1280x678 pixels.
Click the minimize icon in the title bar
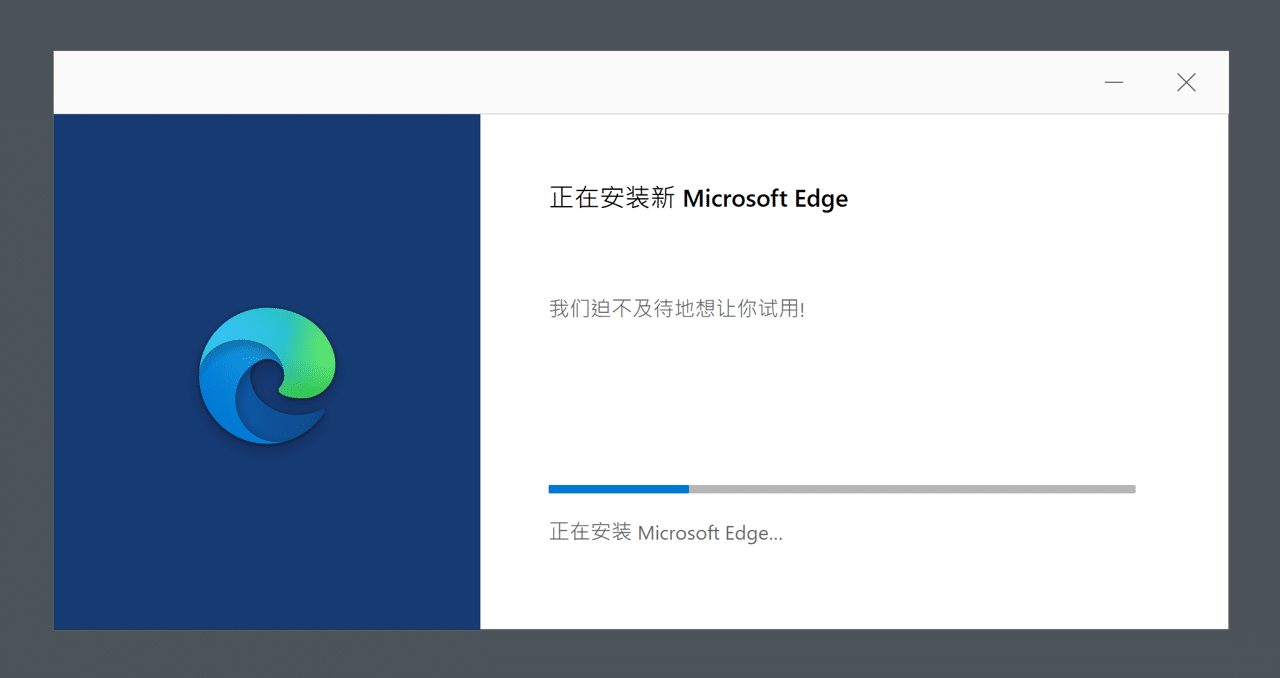1113,82
